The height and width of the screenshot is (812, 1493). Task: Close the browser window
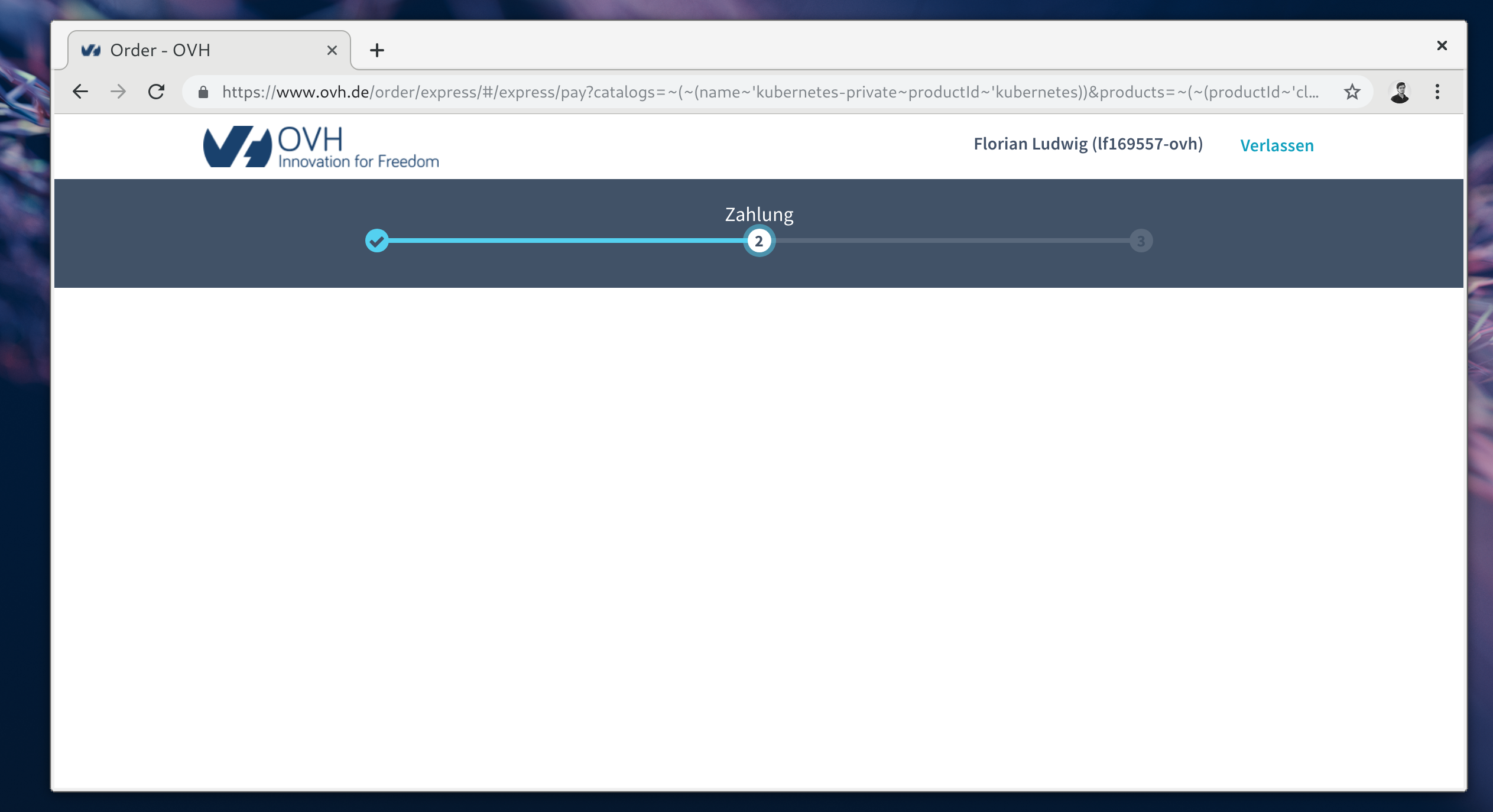point(1442,46)
